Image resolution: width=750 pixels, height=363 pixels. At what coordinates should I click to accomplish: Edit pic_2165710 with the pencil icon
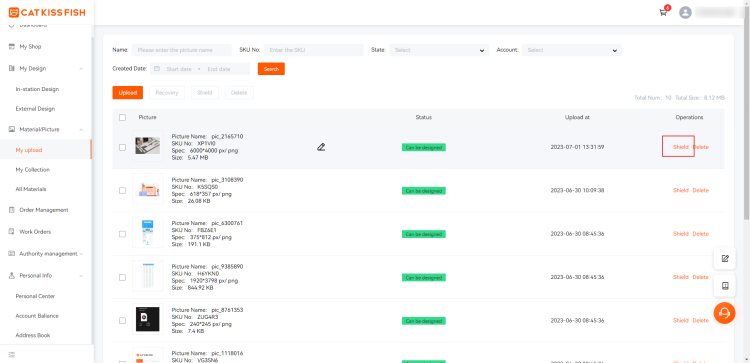point(321,147)
